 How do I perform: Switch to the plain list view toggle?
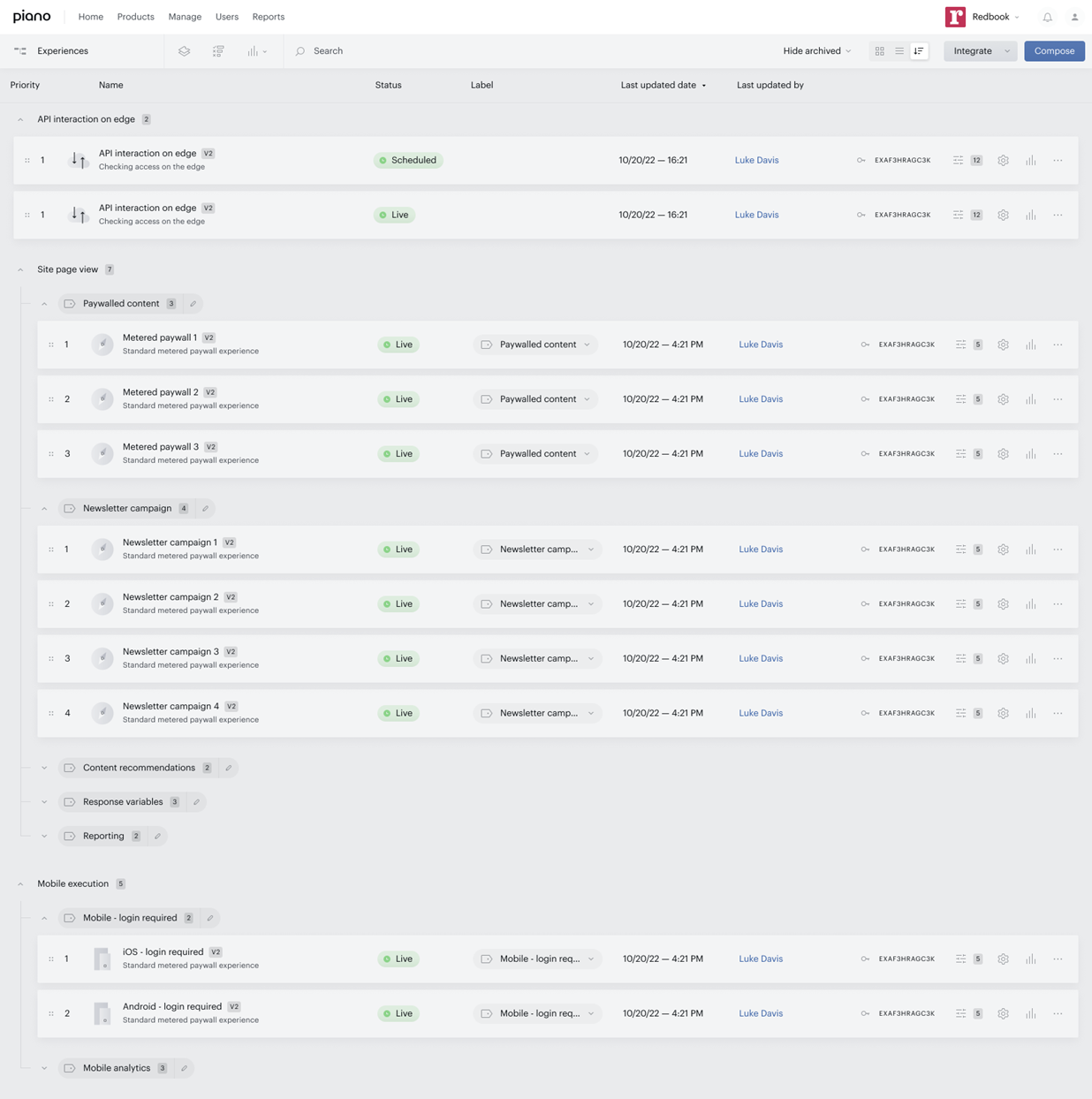click(899, 51)
